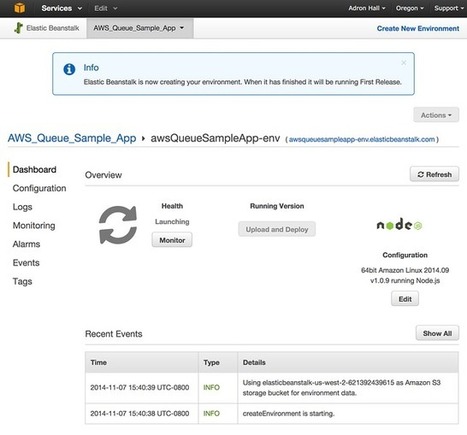Click the S3 storage bucket event detail

point(342,388)
